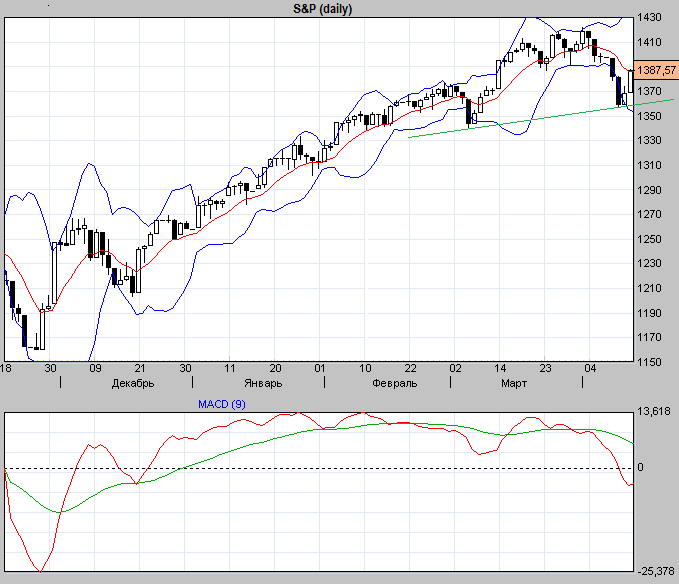Click the 1310 price axis label
Image resolution: width=679 pixels, height=584 pixels.
649,165
